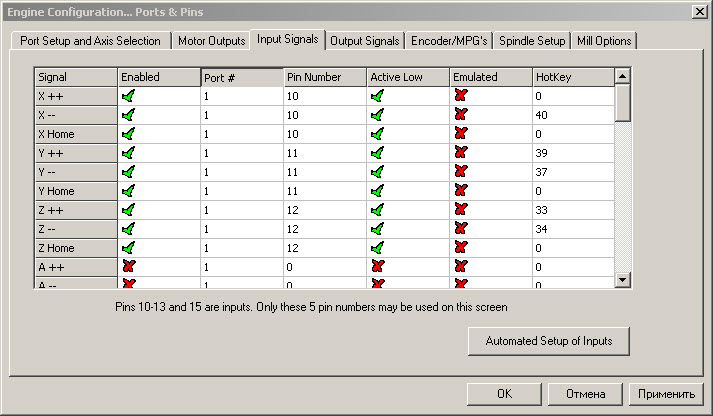The width and height of the screenshot is (713, 416).
Task: Click Emulated red X for X Home row
Action: pos(461,133)
